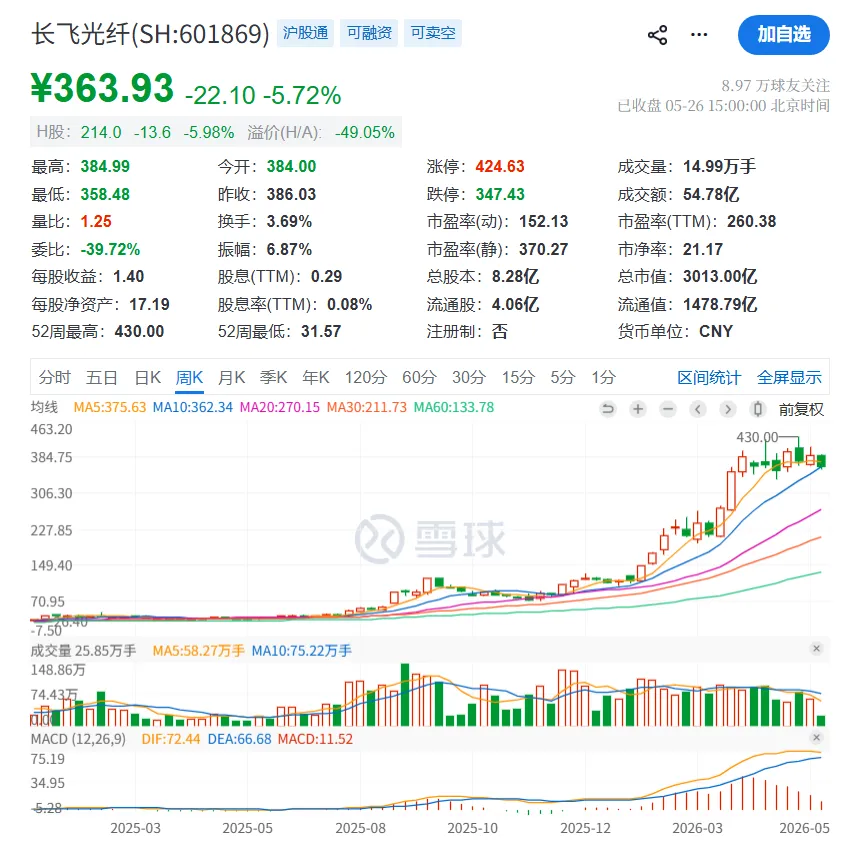This screenshot has width=856, height=845.
Task: Zoom out chart with minus icon
Action: [668, 409]
